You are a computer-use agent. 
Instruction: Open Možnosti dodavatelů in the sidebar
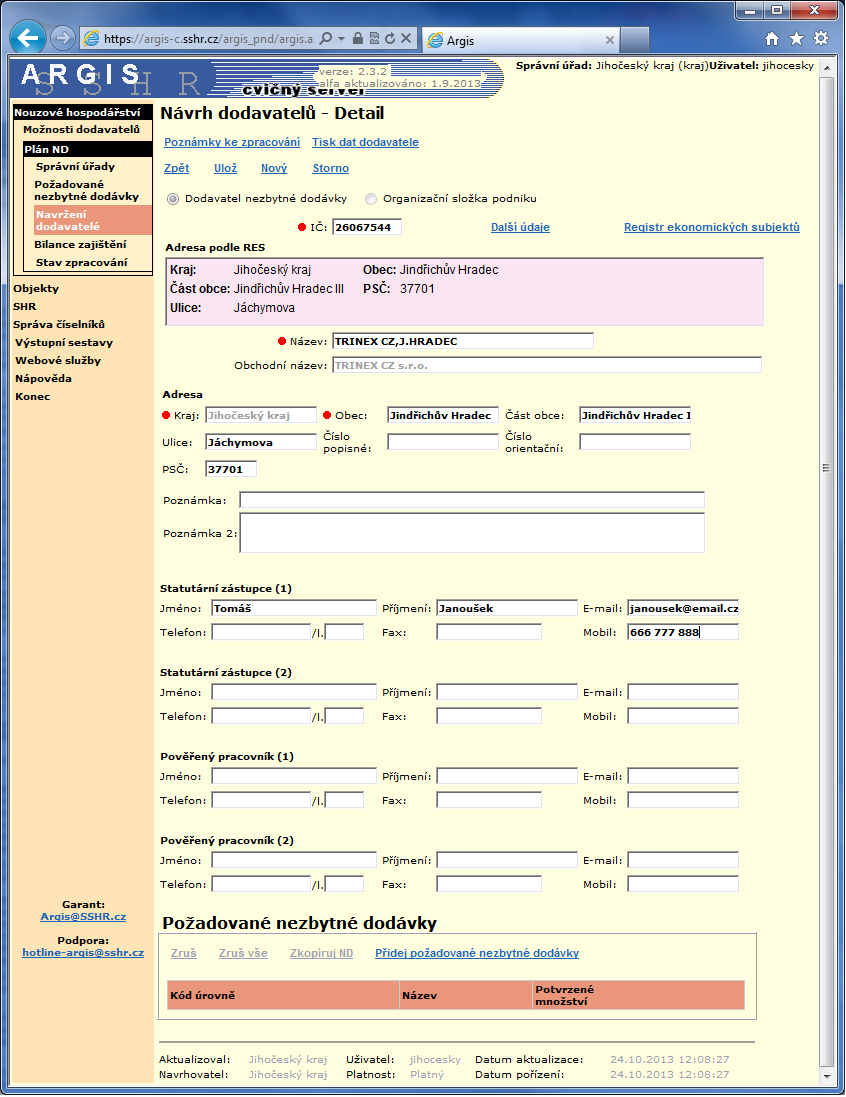[81, 129]
